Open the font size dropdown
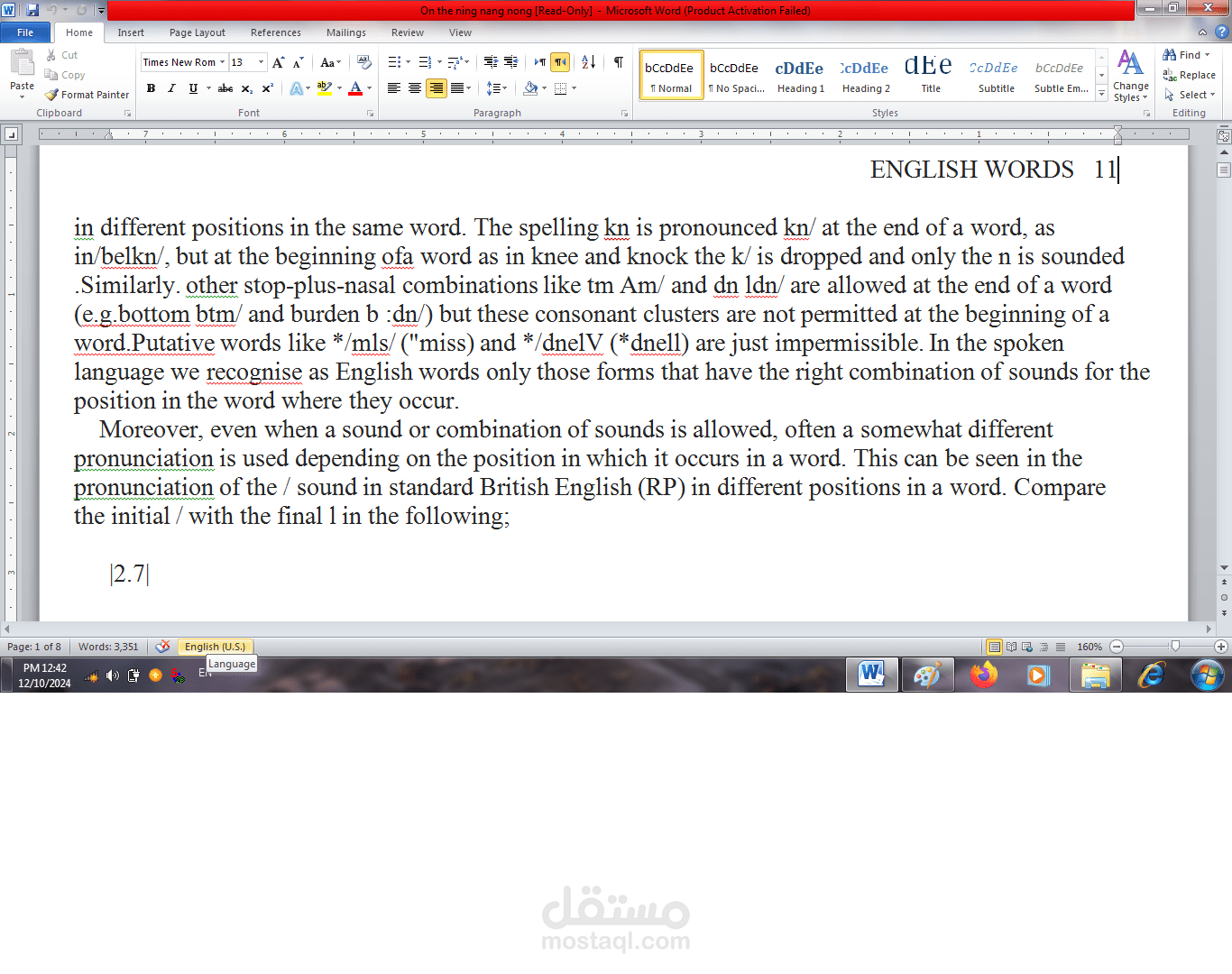 262,62
